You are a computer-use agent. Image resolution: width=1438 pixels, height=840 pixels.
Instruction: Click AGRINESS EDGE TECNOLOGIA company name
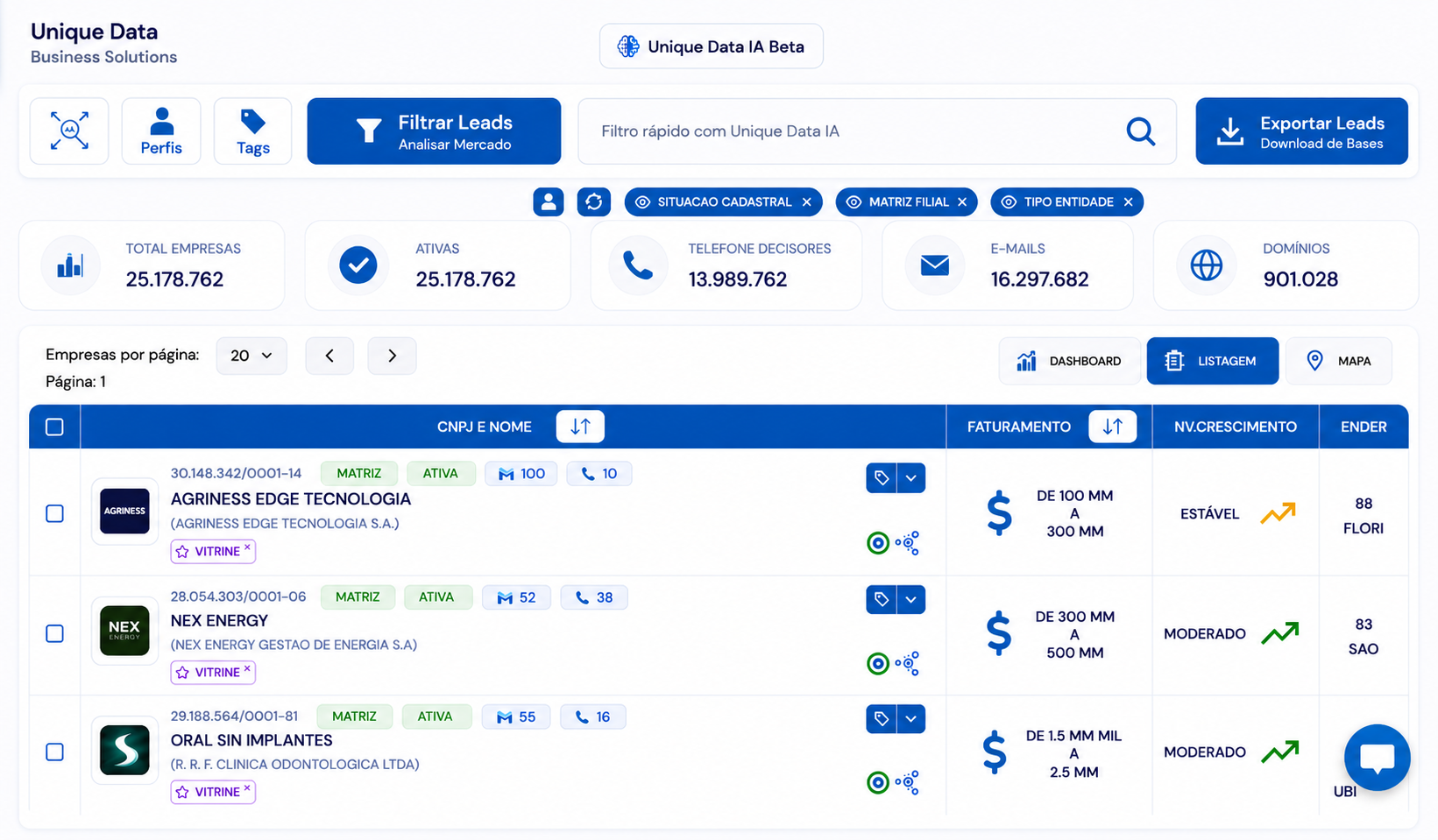(291, 499)
